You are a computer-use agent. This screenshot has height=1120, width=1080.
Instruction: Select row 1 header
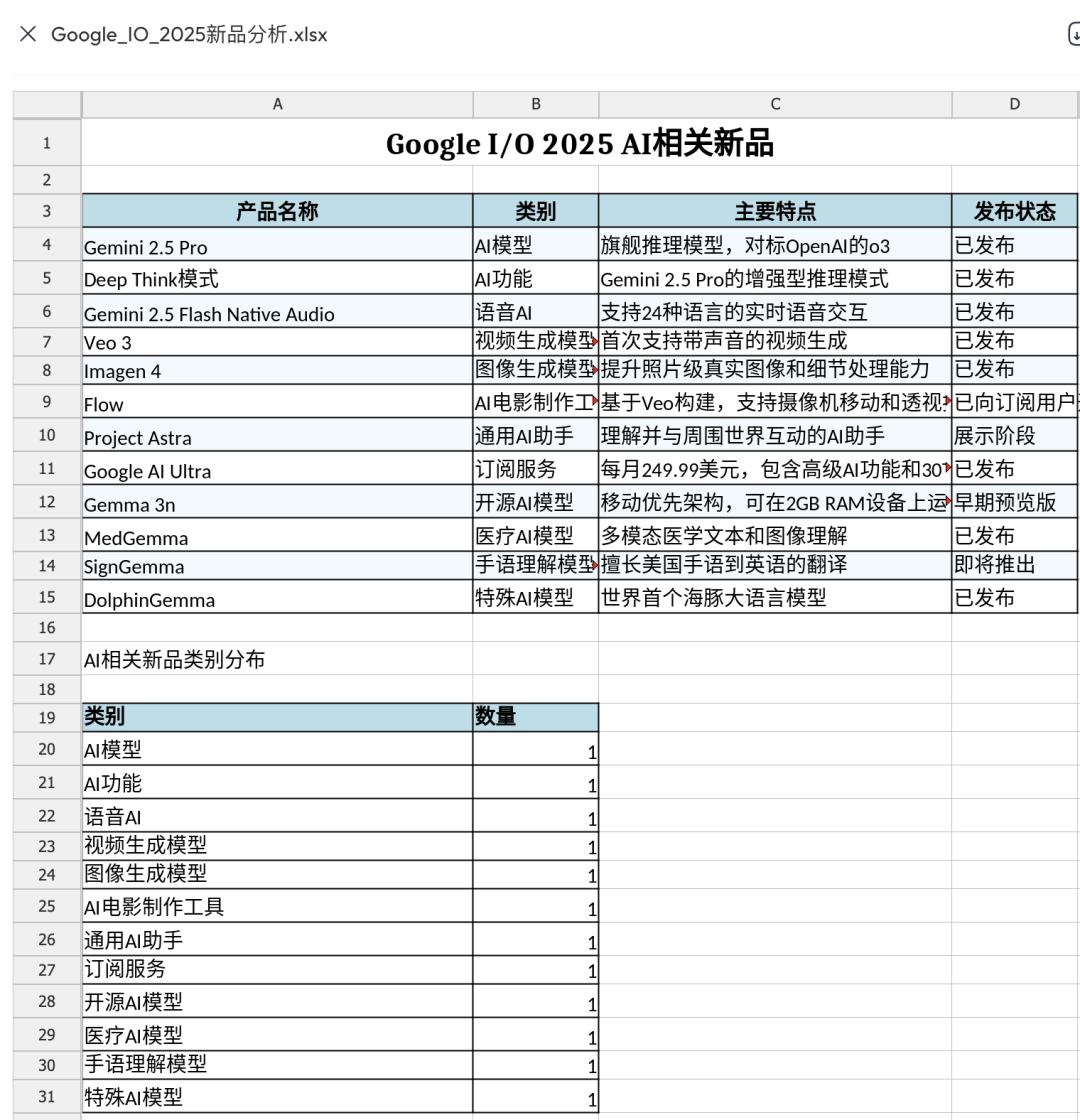click(47, 143)
